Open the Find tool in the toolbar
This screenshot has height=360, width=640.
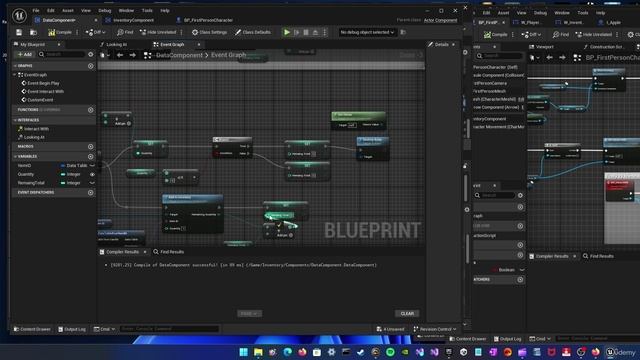coord(125,32)
